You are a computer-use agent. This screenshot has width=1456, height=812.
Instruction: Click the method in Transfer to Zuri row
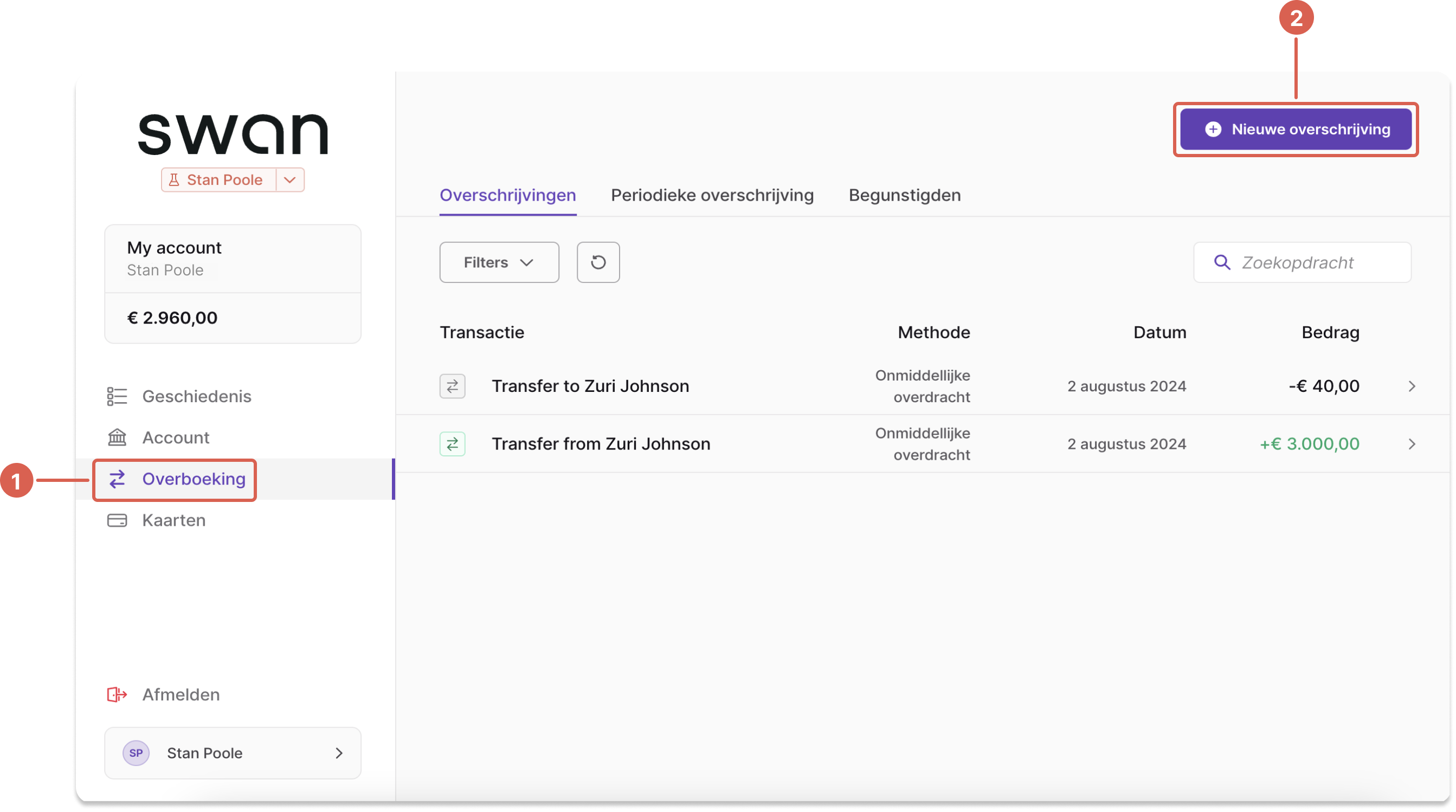[x=923, y=386]
